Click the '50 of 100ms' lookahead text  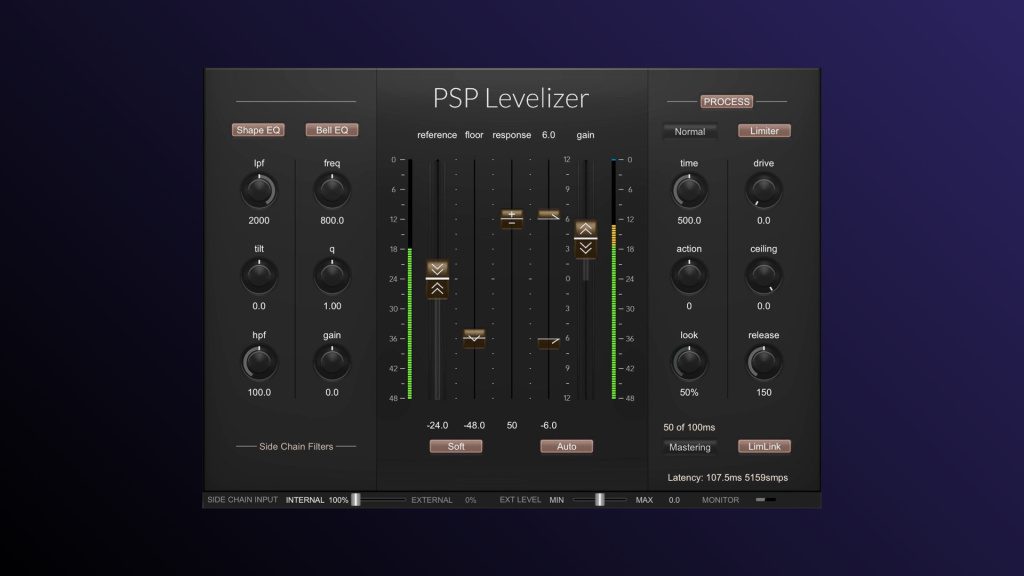pyautogui.click(x=689, y=428)
